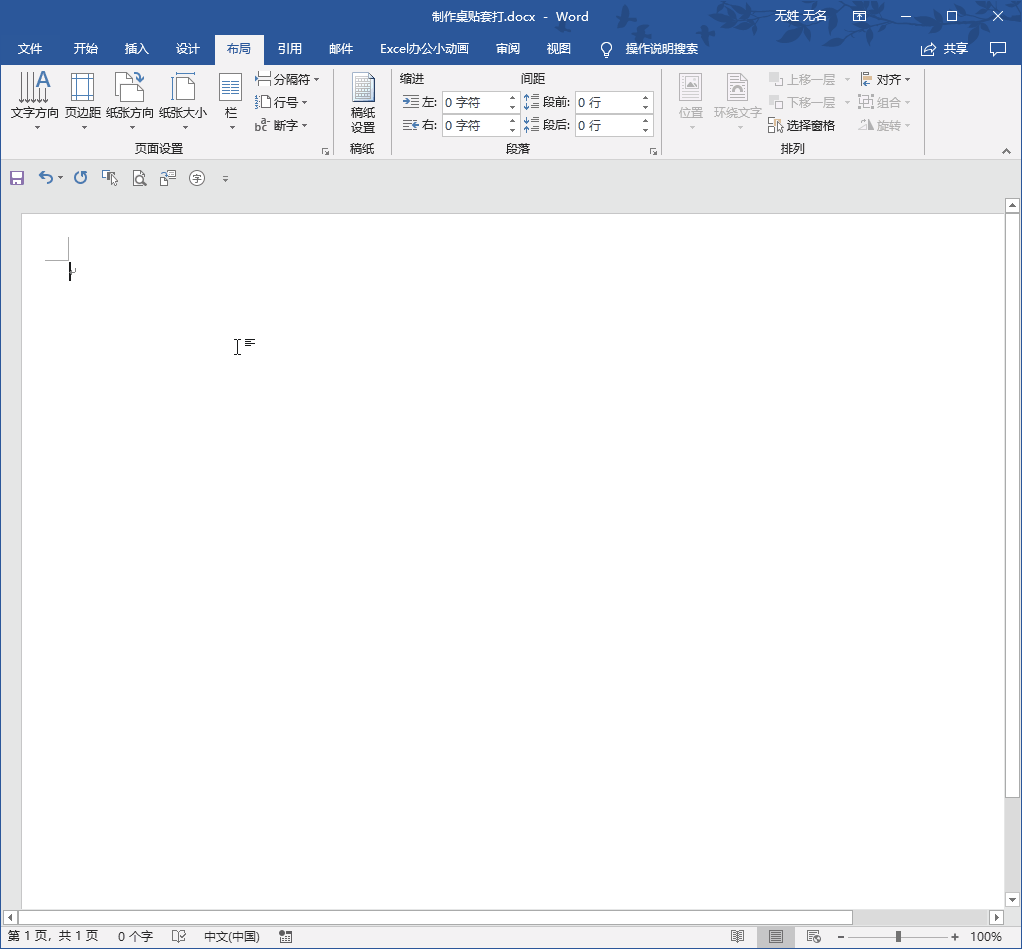The image size is (1022, 949).
Task: Click the 100% zoom level
Action: point(986,937)
